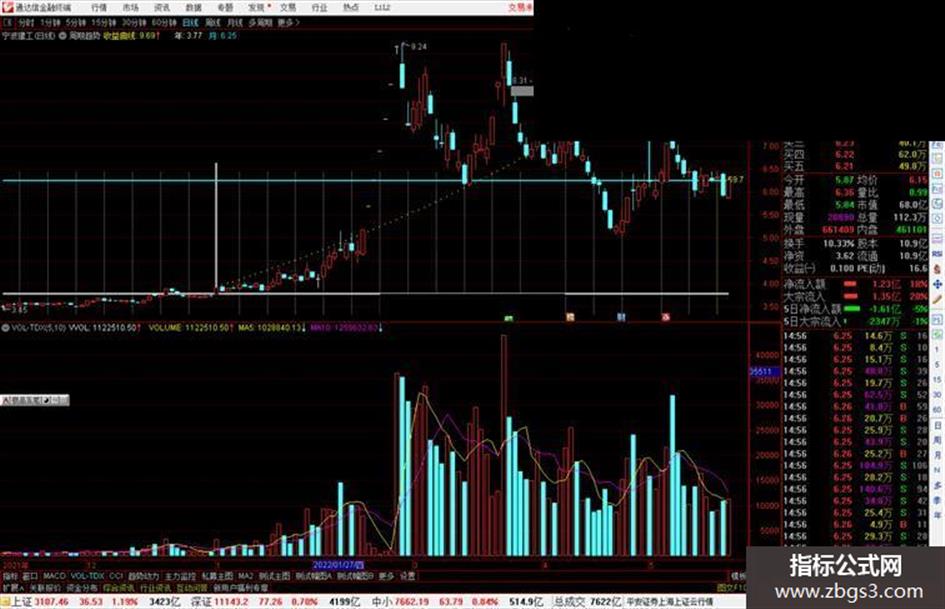Click the small floating toolbar over the volume pane
The height and width of the screenshot is (609, 945).
tap(34, 400)
